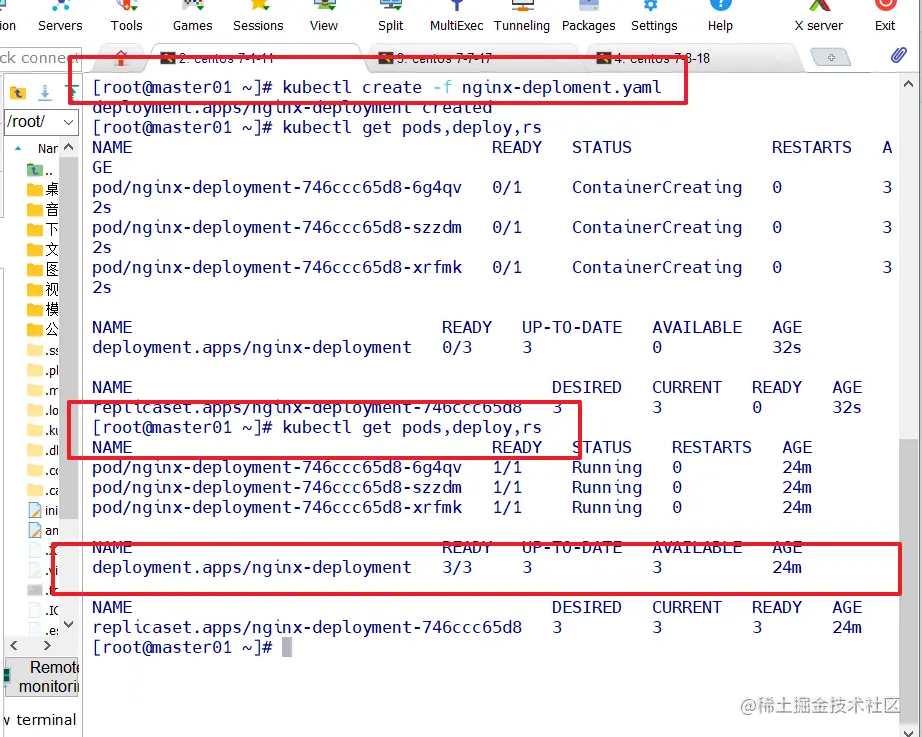Select the .dl hidden folder
This screenshot has width=922, height=737.
43,451
